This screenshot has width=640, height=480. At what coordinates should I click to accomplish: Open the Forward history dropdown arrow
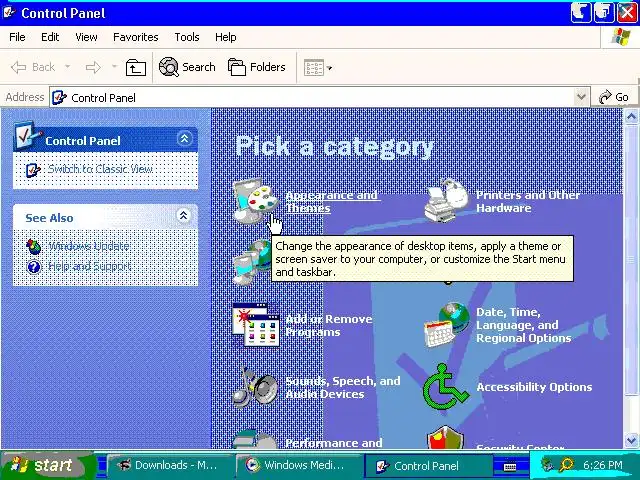coord(114,67)
